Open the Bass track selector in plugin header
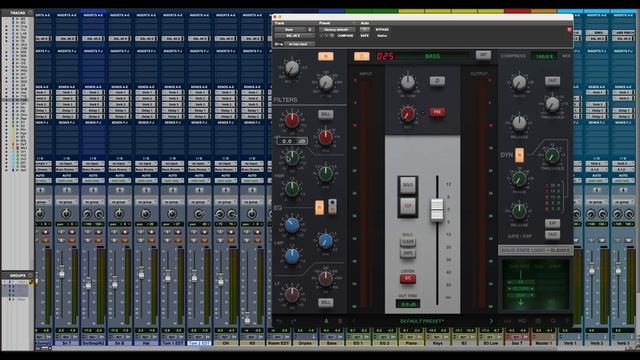The height and width of the screenshot is (360, 640). coord(289,30)
